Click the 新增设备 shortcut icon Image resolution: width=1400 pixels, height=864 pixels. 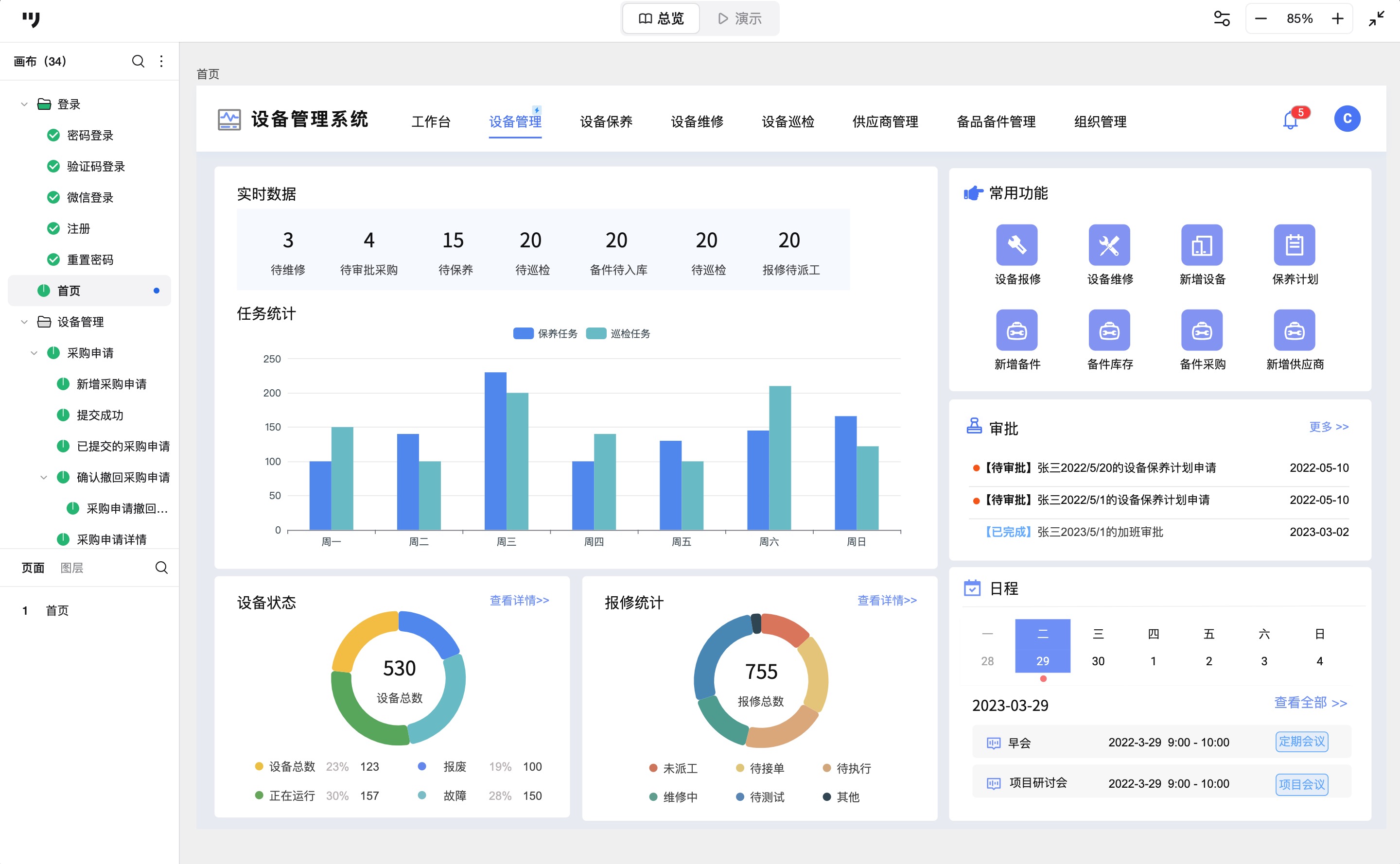point(1202,245)
